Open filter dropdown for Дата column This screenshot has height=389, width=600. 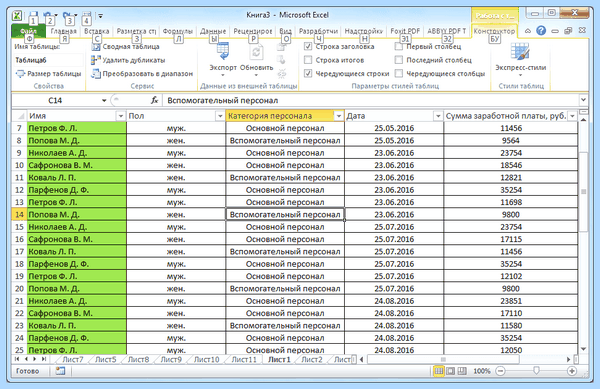click(438, 116)
